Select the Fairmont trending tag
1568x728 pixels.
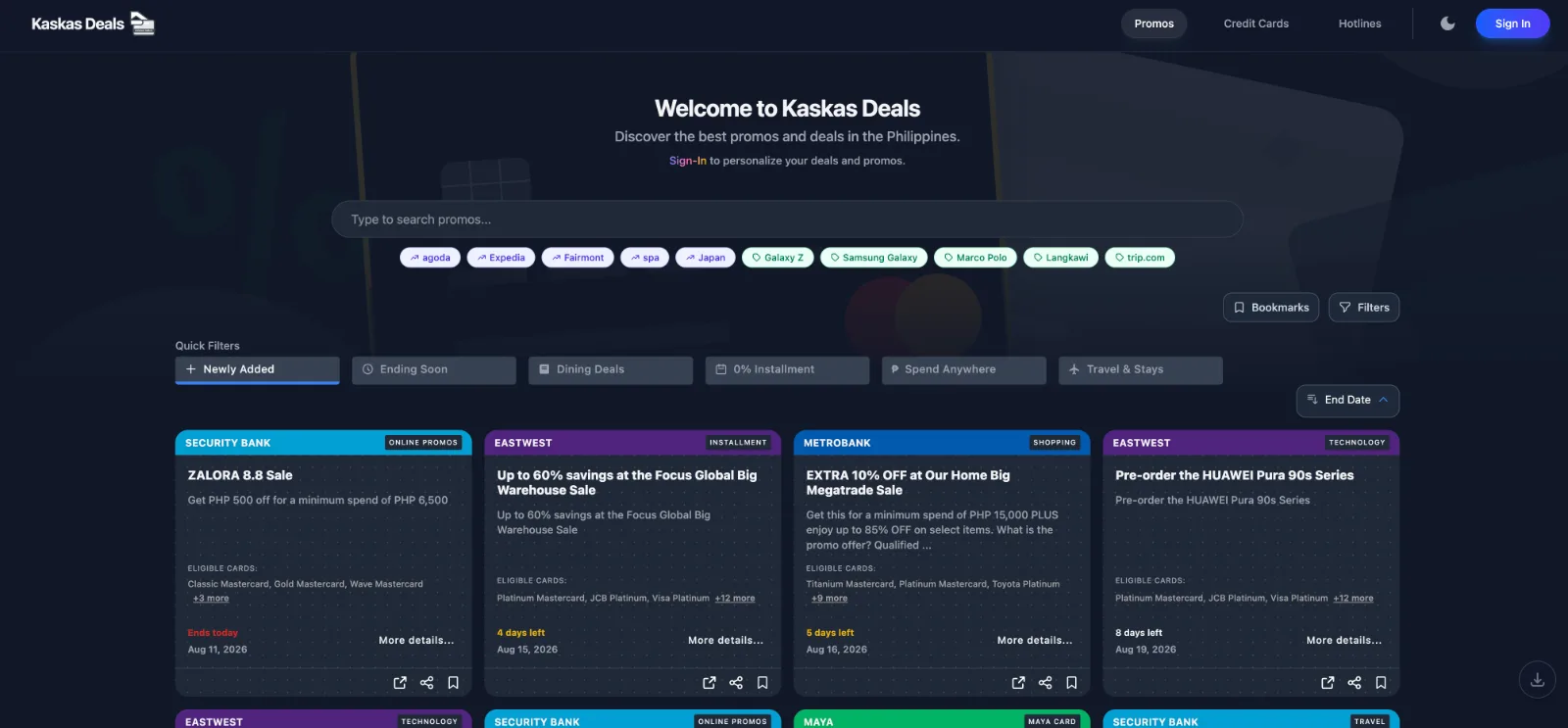pos(578,258)
